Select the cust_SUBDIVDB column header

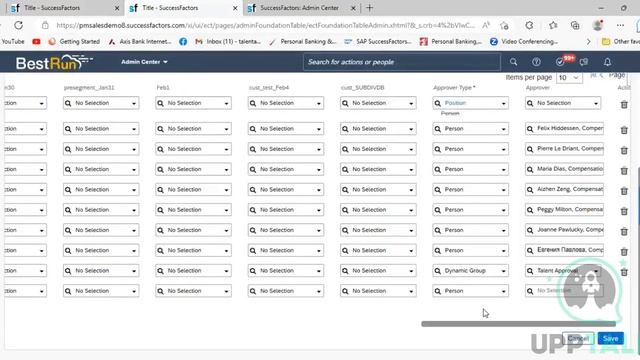362,87
